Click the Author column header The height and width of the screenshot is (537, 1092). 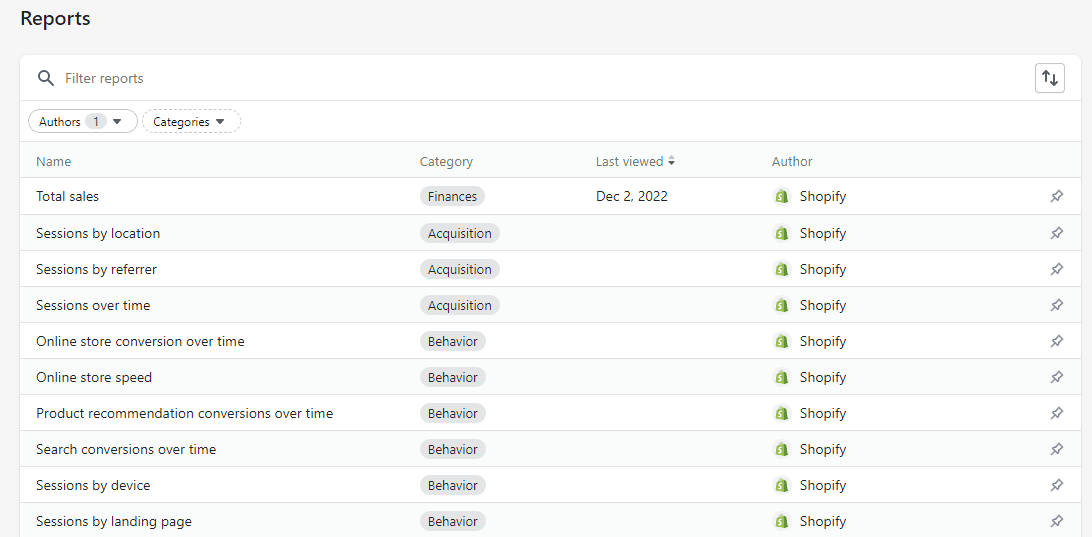click(x=792, y=162)
